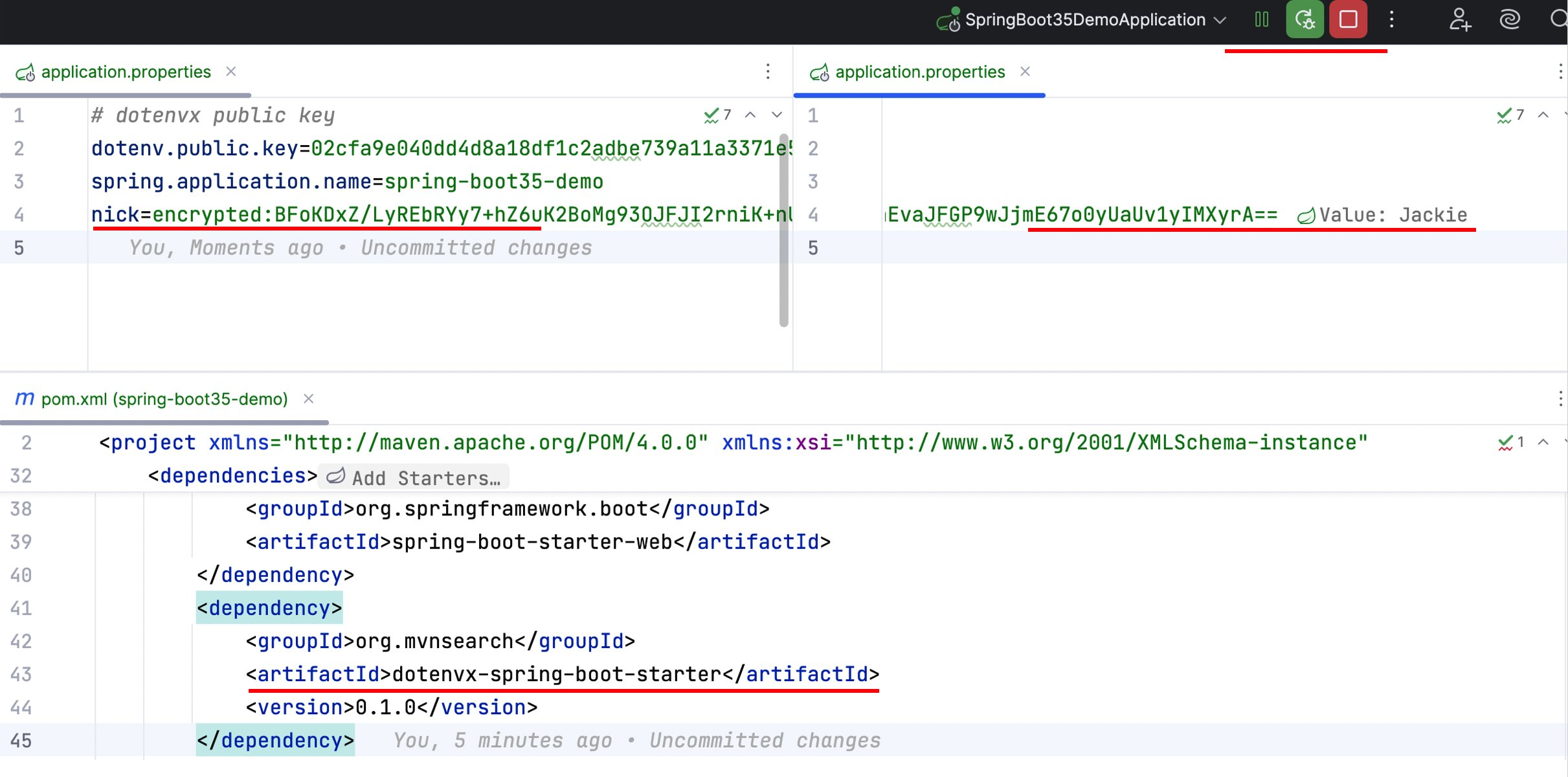Viewport: 1568px width, 777px height.
Task: Click the left editor vertical scrollbar
Action: [783, 230]
